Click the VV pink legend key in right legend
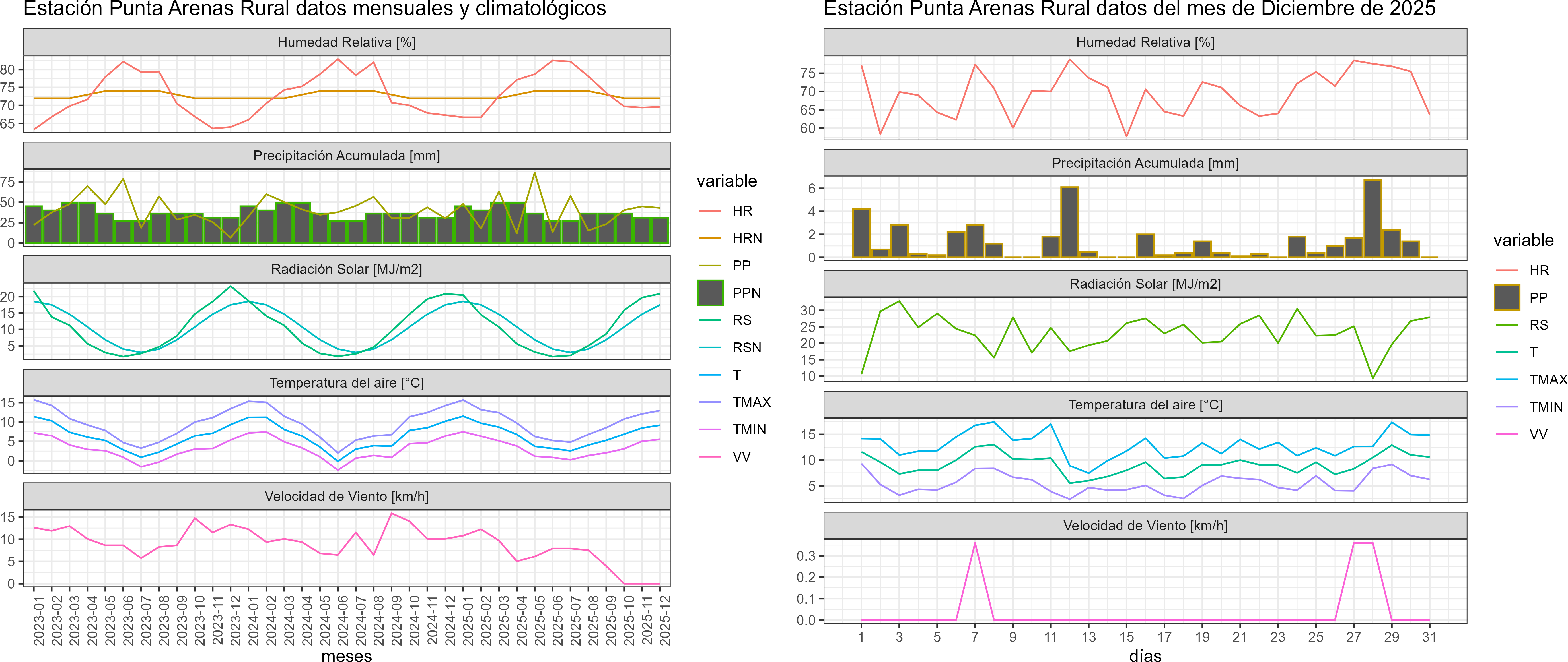Viewport: 1568px width, 662px height. [1507, 435]
